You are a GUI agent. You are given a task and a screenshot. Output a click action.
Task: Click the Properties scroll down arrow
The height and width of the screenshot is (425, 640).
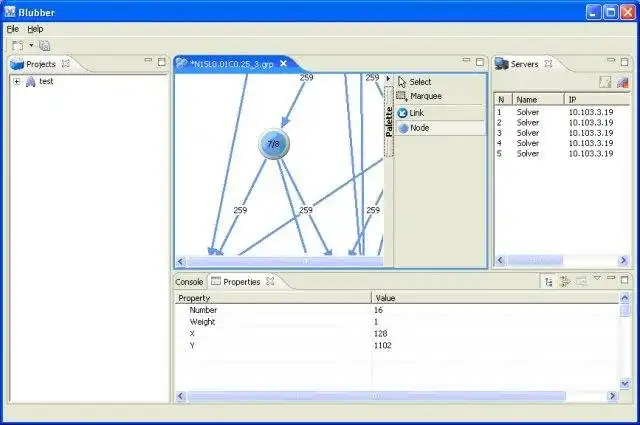pos(625,383)
